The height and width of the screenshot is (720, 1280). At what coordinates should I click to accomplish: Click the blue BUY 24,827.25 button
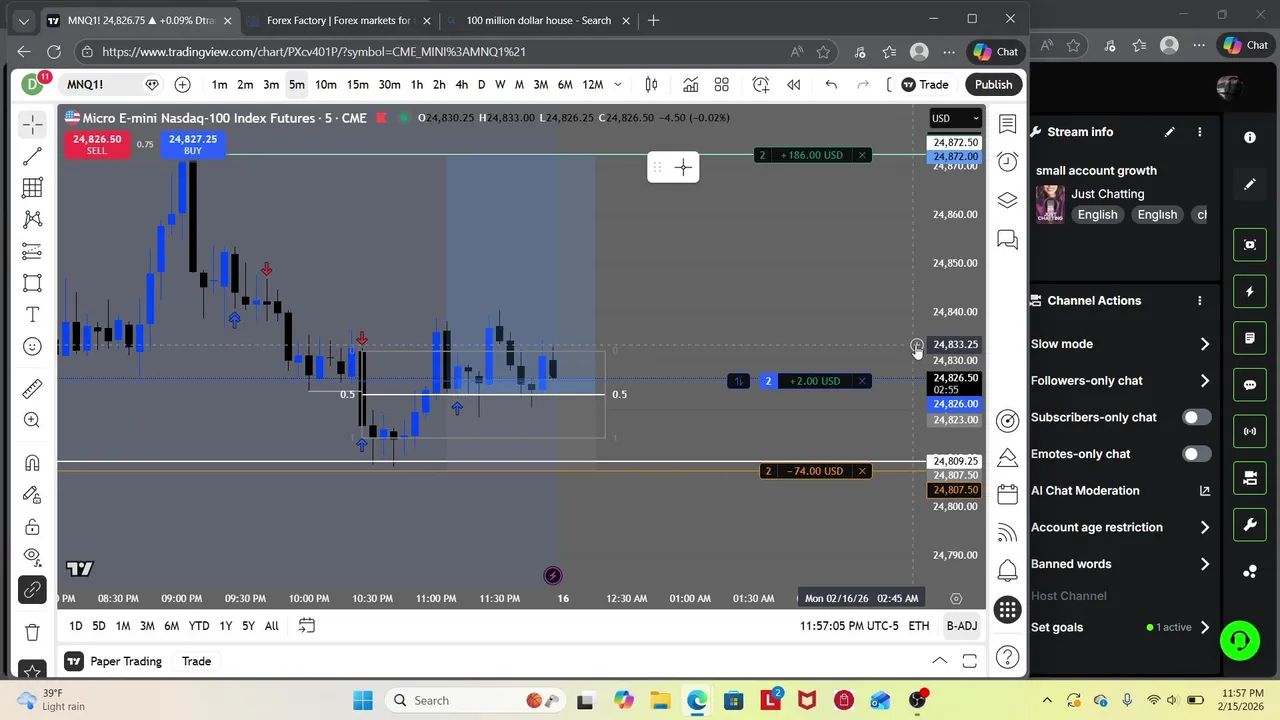pos(192,145)
